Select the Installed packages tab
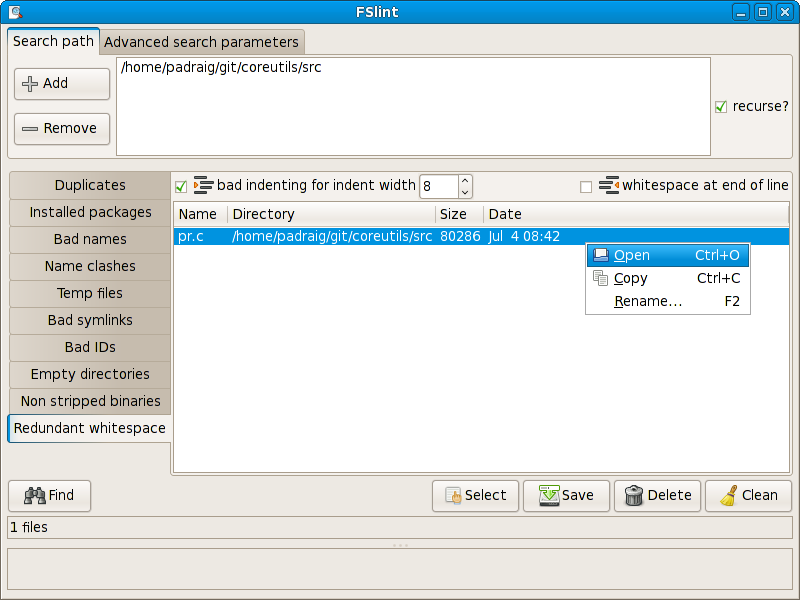800x600 pixels. coord(90,212)
